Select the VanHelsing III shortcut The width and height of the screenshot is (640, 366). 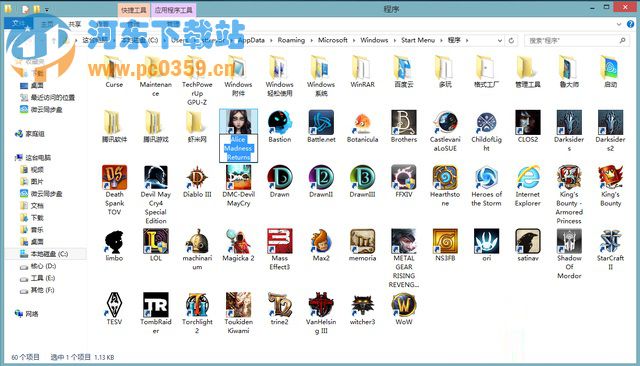tap(321, 304)
